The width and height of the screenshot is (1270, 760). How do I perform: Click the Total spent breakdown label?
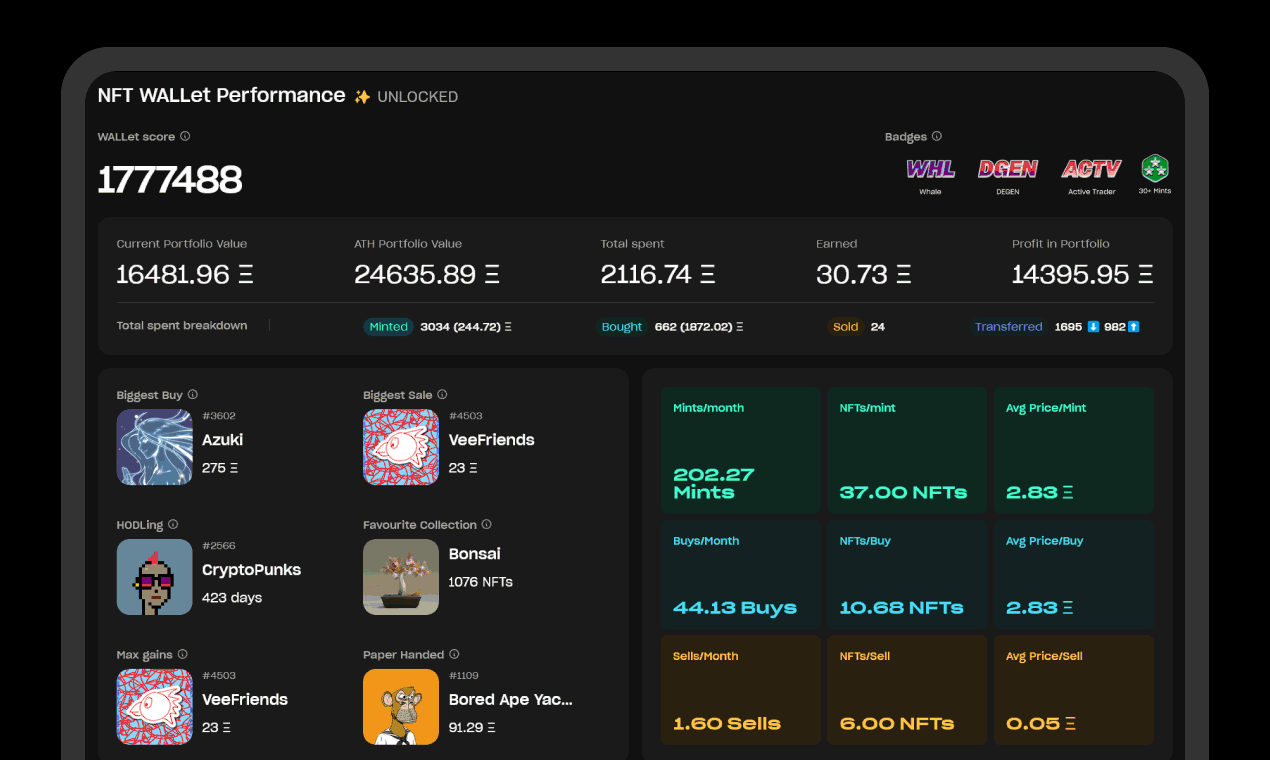(182, 326)
